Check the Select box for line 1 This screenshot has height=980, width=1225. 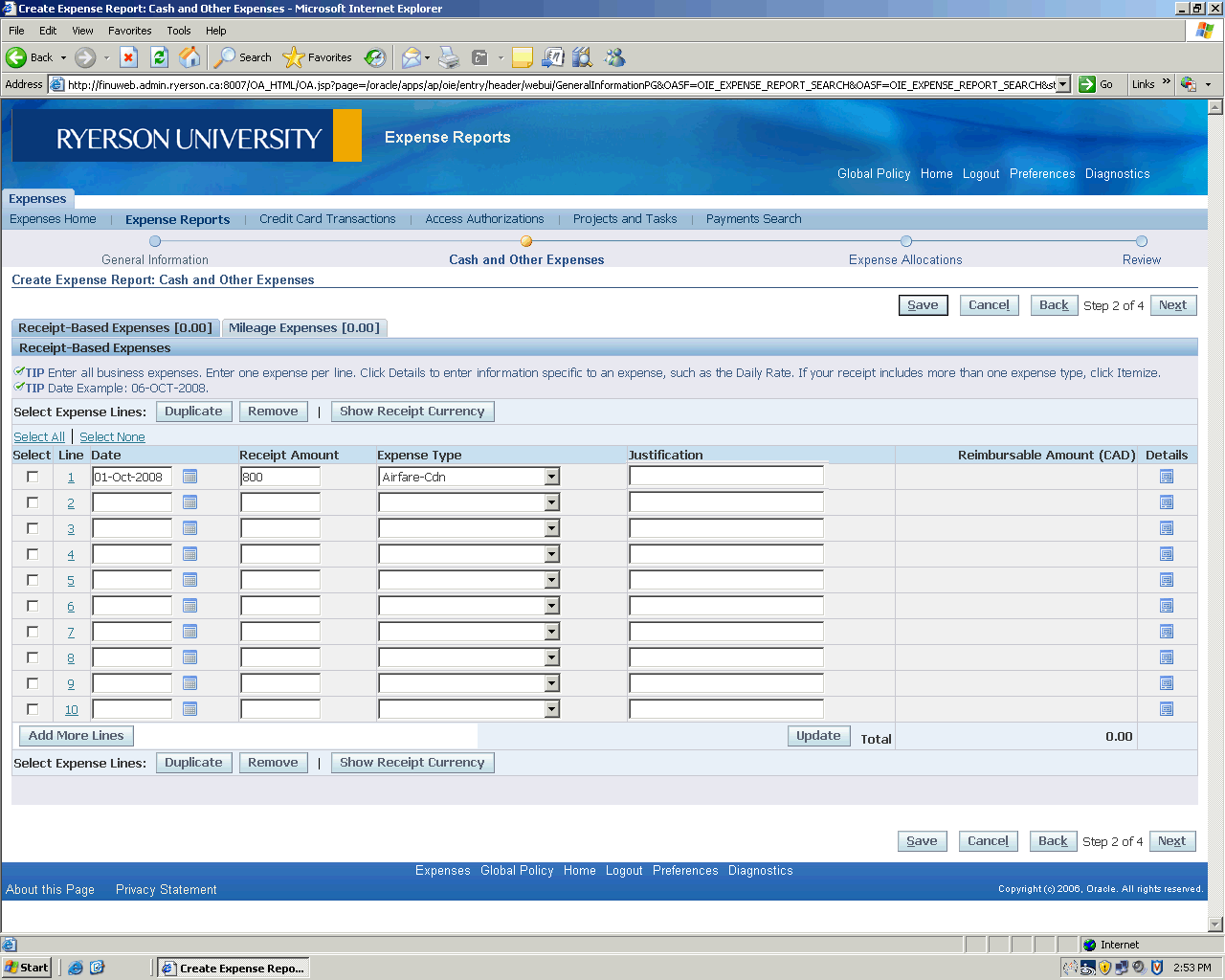click(x=33, y=477)
